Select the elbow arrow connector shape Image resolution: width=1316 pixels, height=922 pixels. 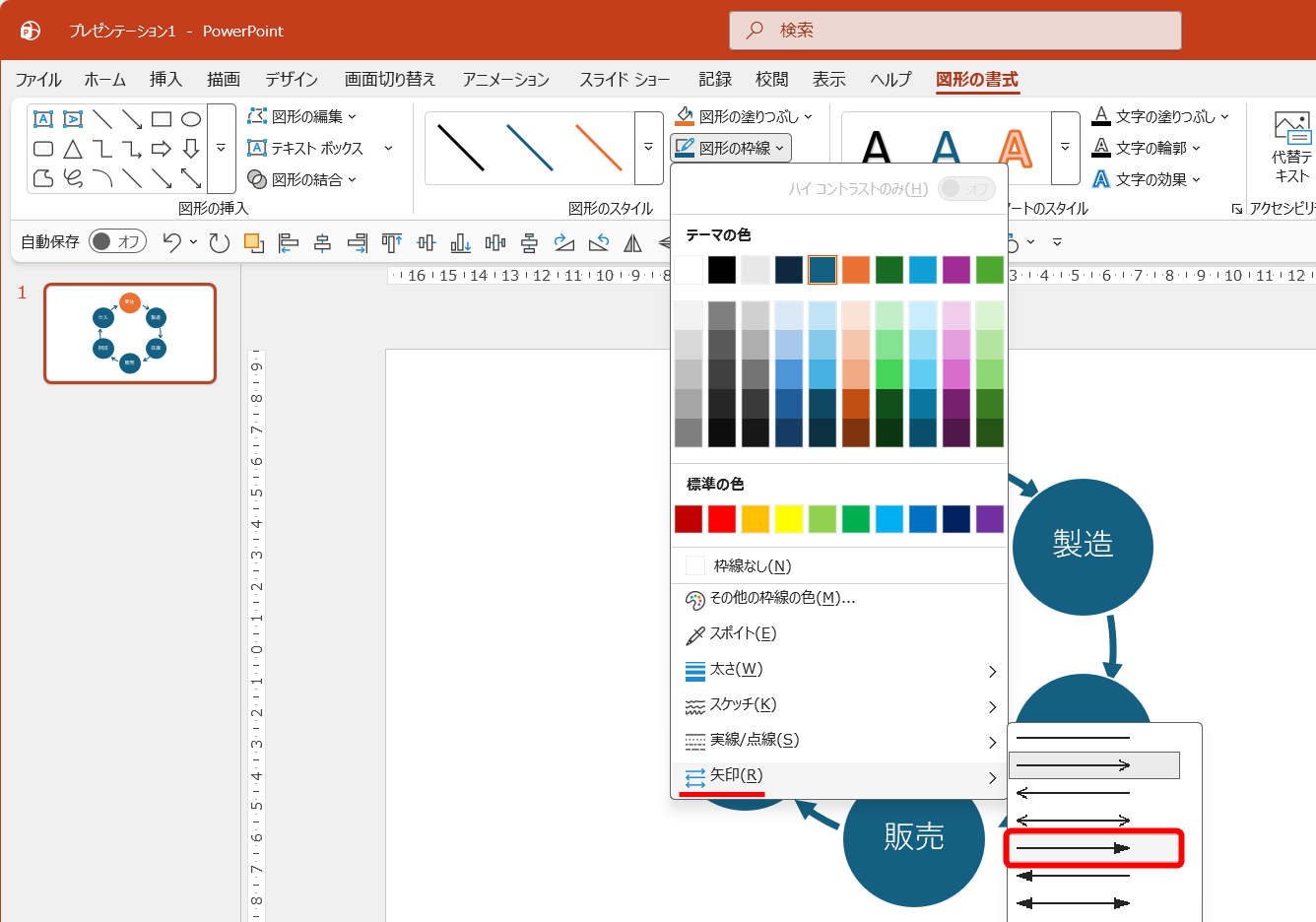tap(132, 149)
